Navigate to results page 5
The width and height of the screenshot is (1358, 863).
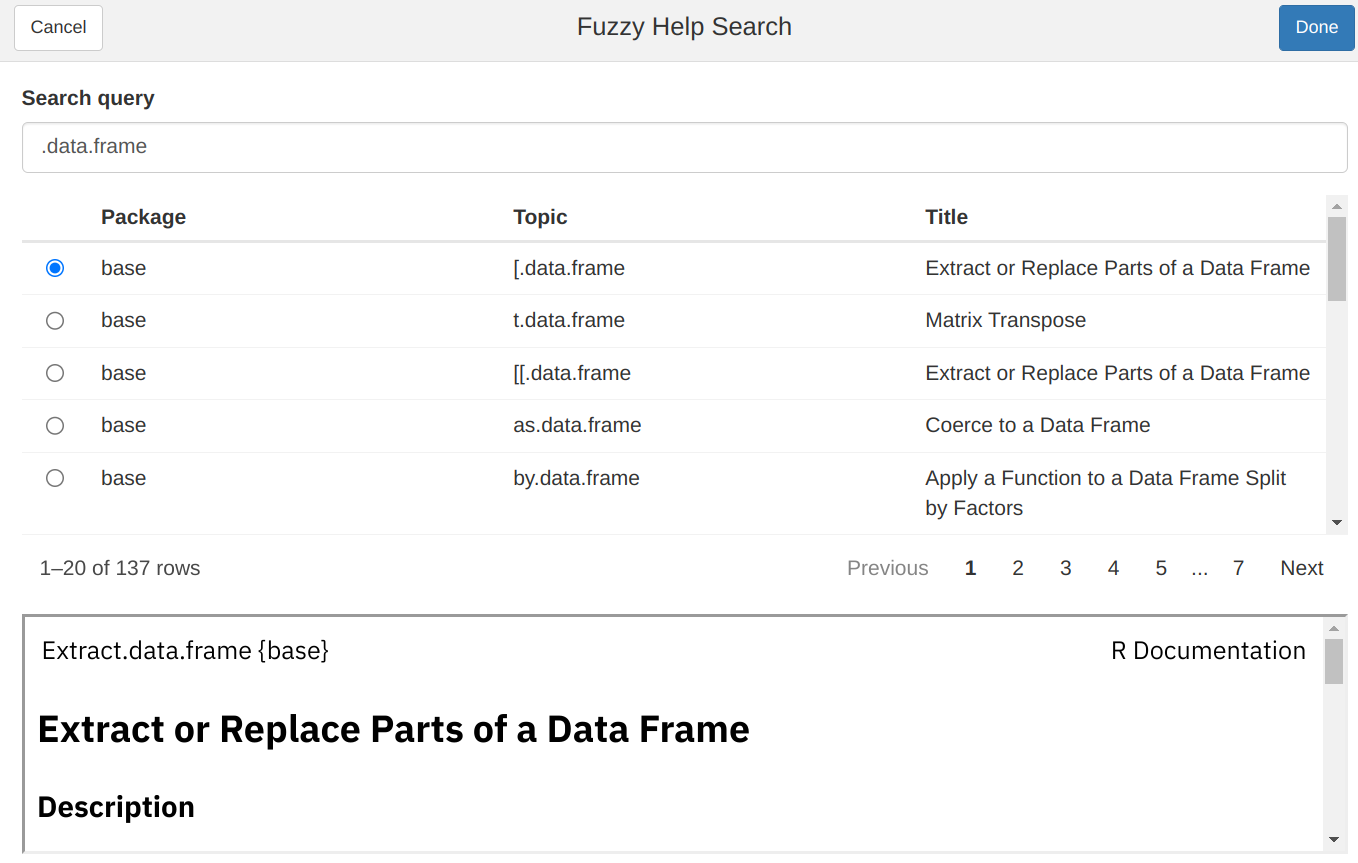pos(1161,568)
